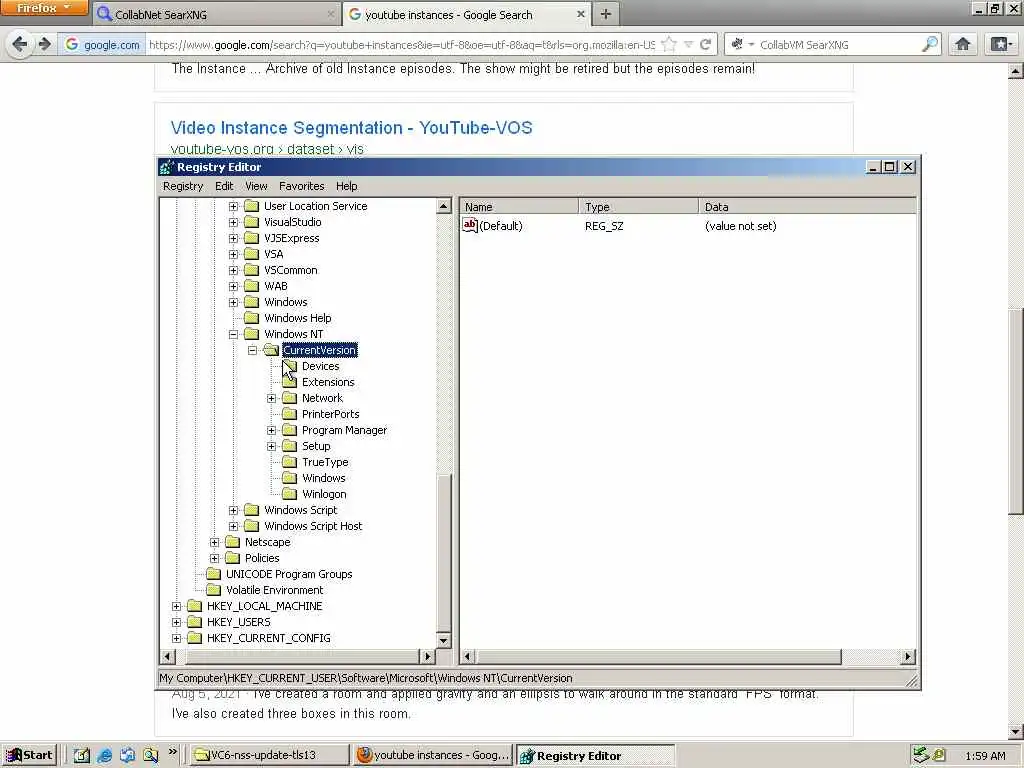Switch to VC6-nss-update-tls13 taskbar window
The height and width of the screenshot is (768, 1024).
click(x=270, y=755)
